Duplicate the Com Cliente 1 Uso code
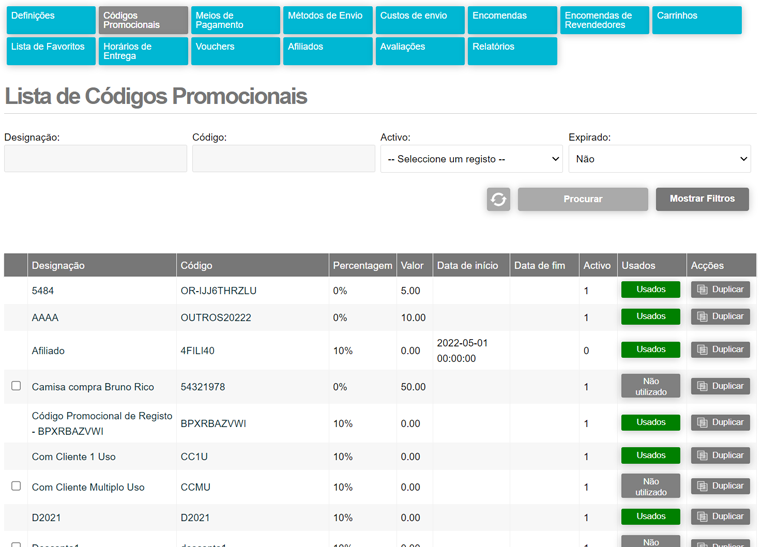Screen dimensions: 763x547 pyautogui.click(x=720, y=456)
